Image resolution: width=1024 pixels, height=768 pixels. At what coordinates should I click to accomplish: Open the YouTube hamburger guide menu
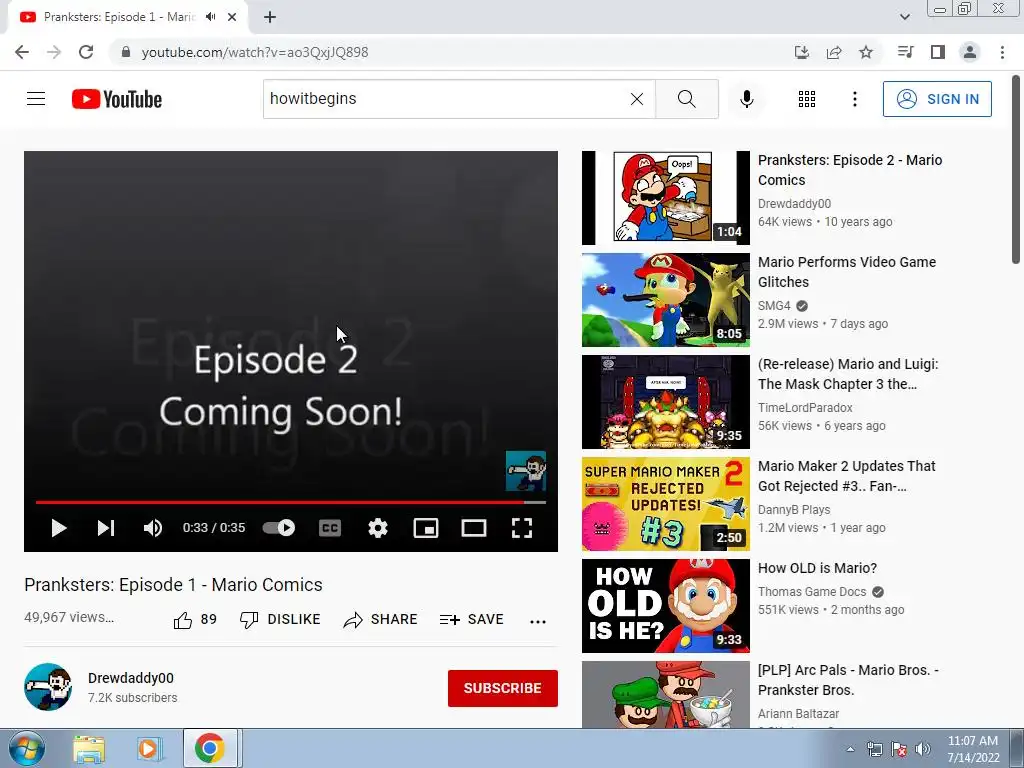pos(36,99)
